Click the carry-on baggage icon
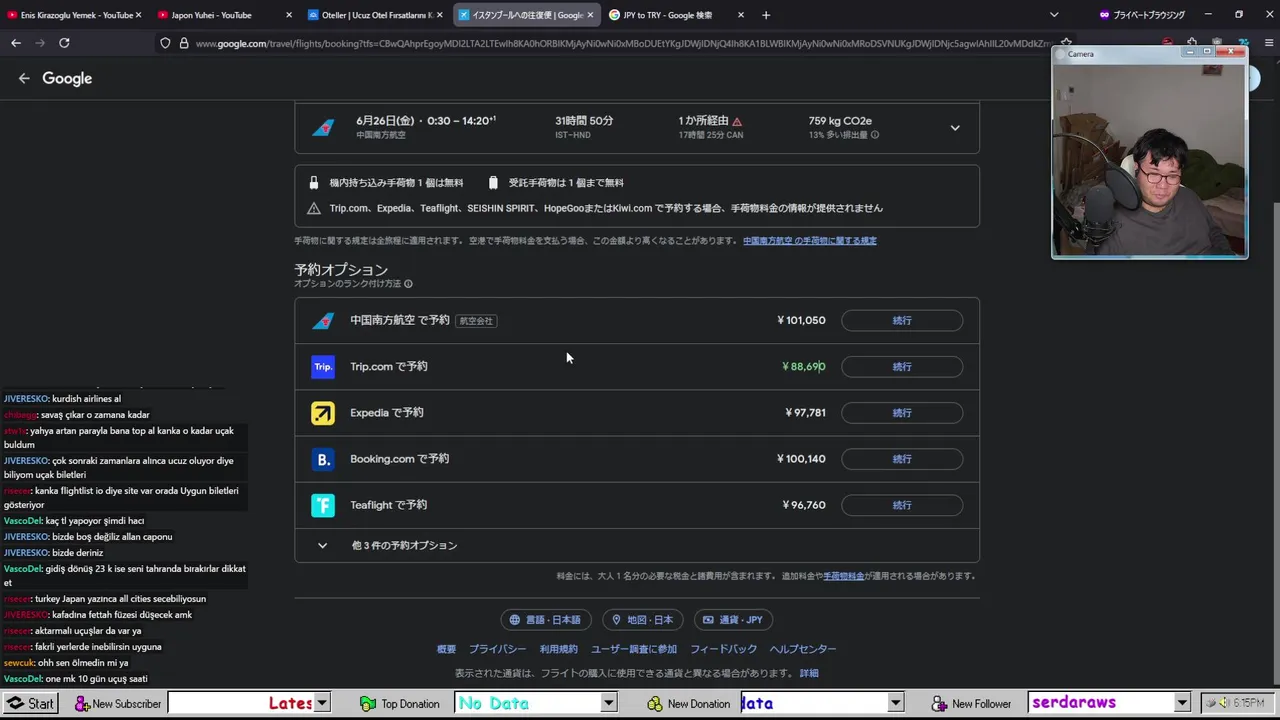Screen dimensions: 1280x720 [314, 183]
